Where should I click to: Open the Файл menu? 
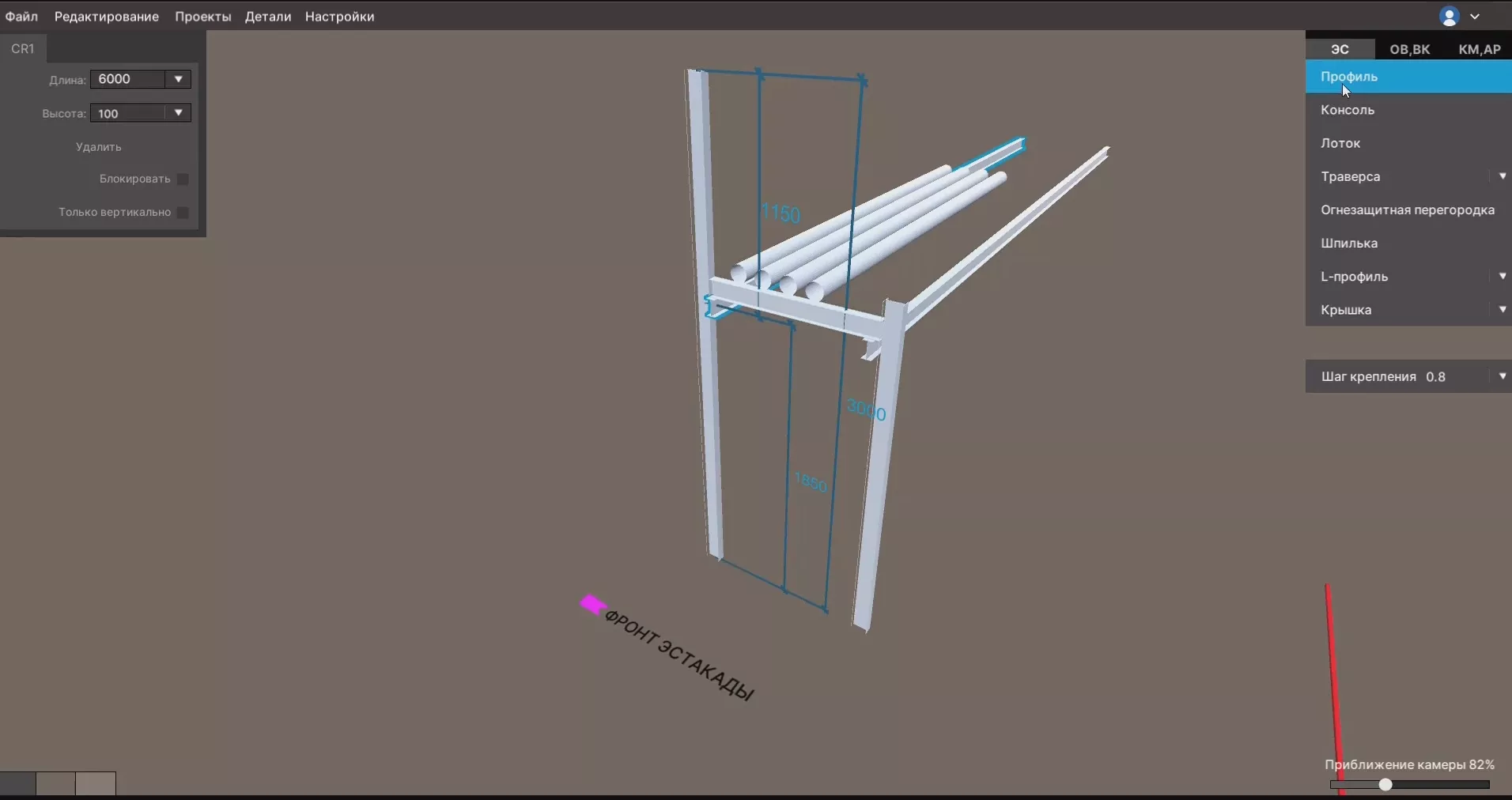pyautogui.click(x=21, y=17)
